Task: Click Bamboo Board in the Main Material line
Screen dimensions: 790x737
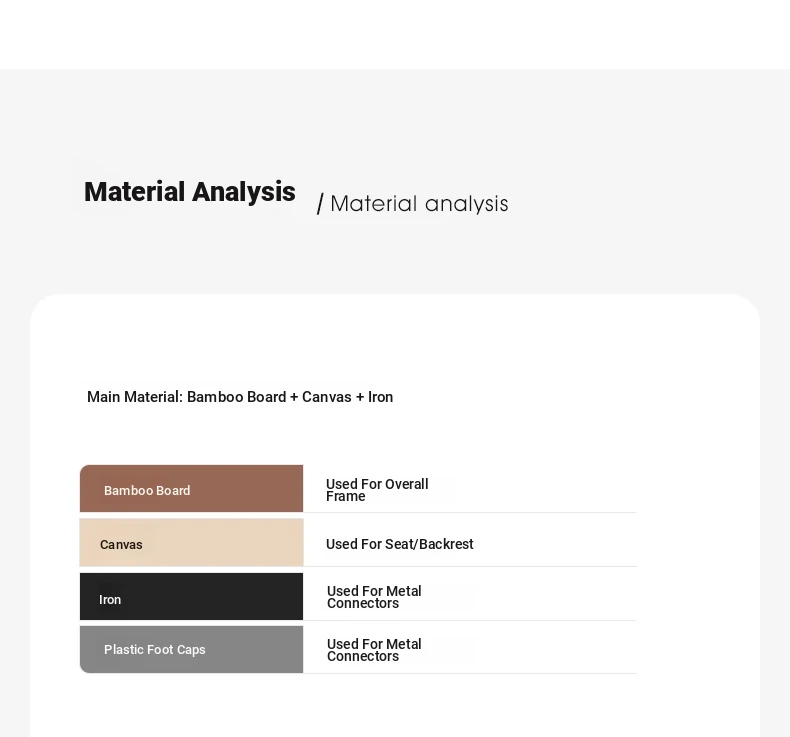Action: 236,397
